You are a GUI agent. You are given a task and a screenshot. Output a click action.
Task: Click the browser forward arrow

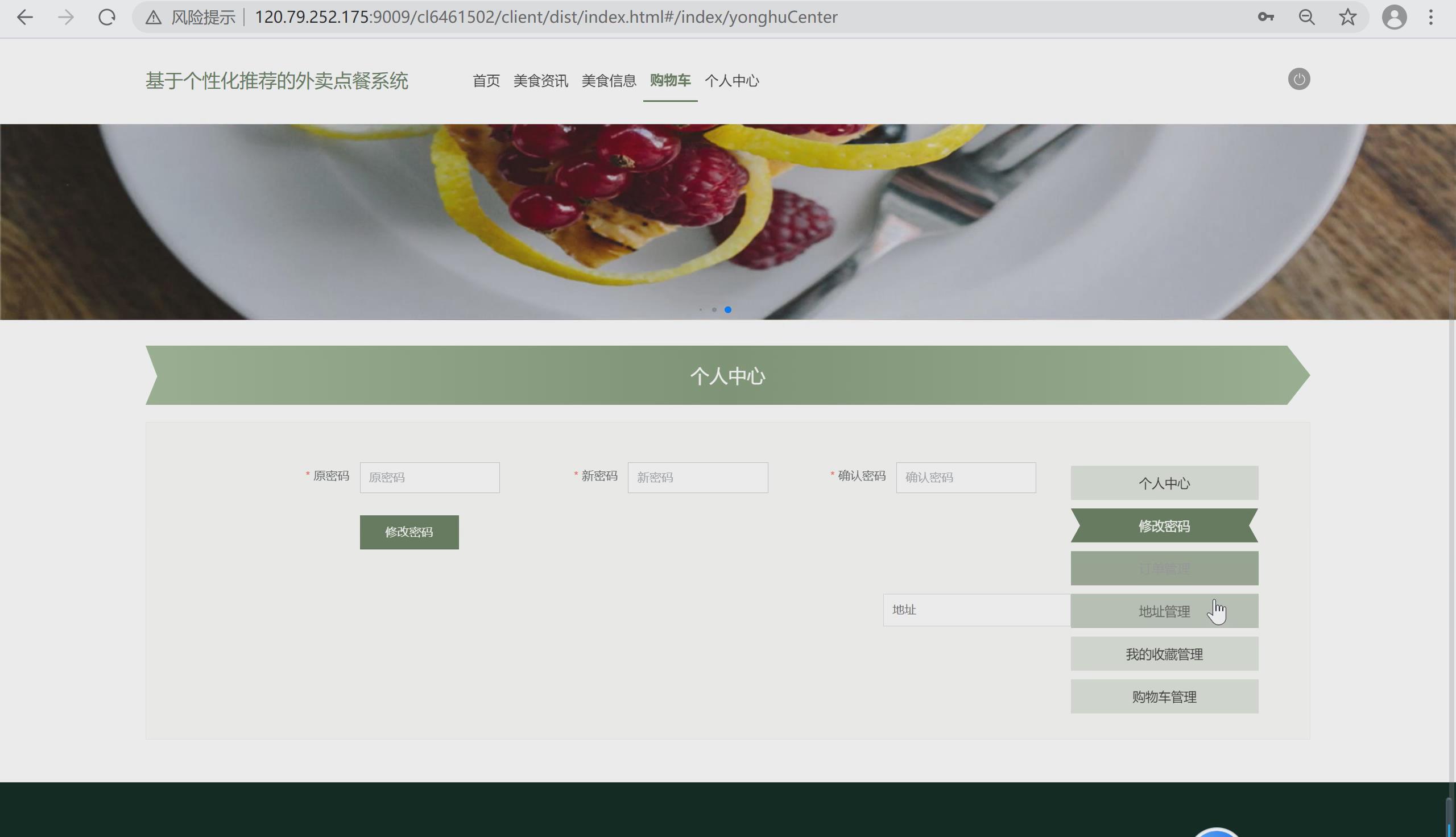click(x=65, y=17)
